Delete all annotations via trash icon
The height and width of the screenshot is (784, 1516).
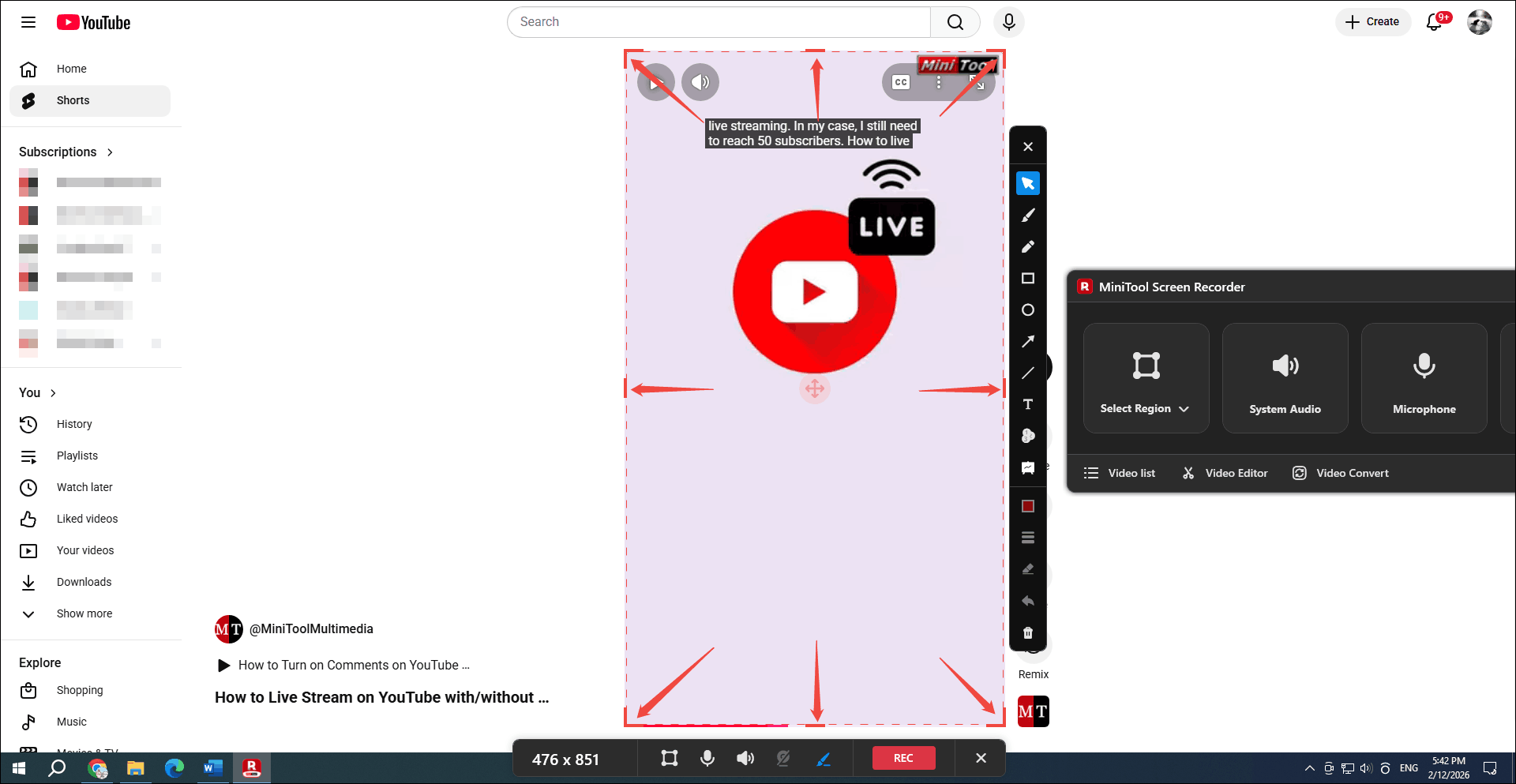(1028, 632)
